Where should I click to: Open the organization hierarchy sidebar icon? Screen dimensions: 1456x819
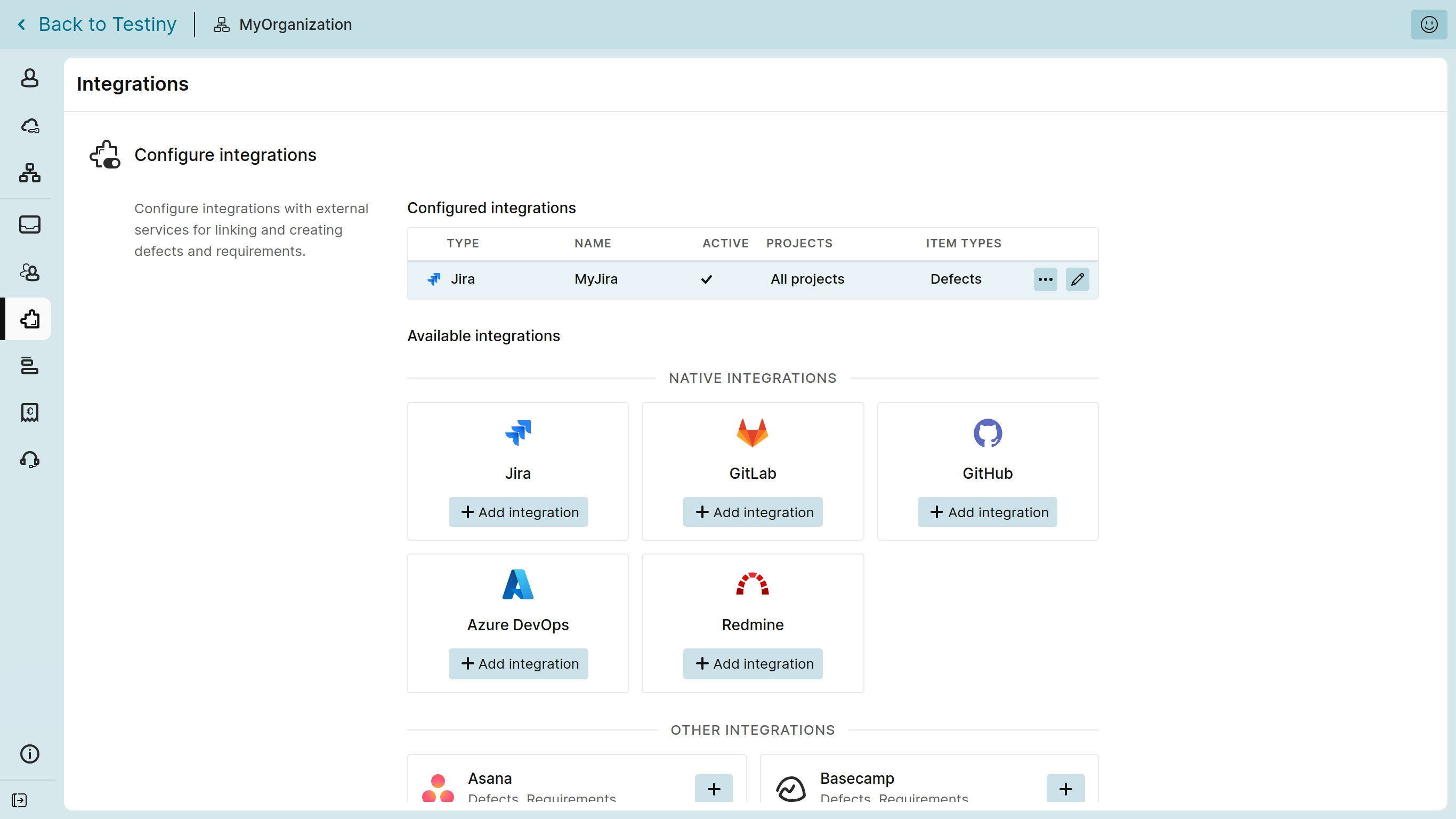pos(29,173)
